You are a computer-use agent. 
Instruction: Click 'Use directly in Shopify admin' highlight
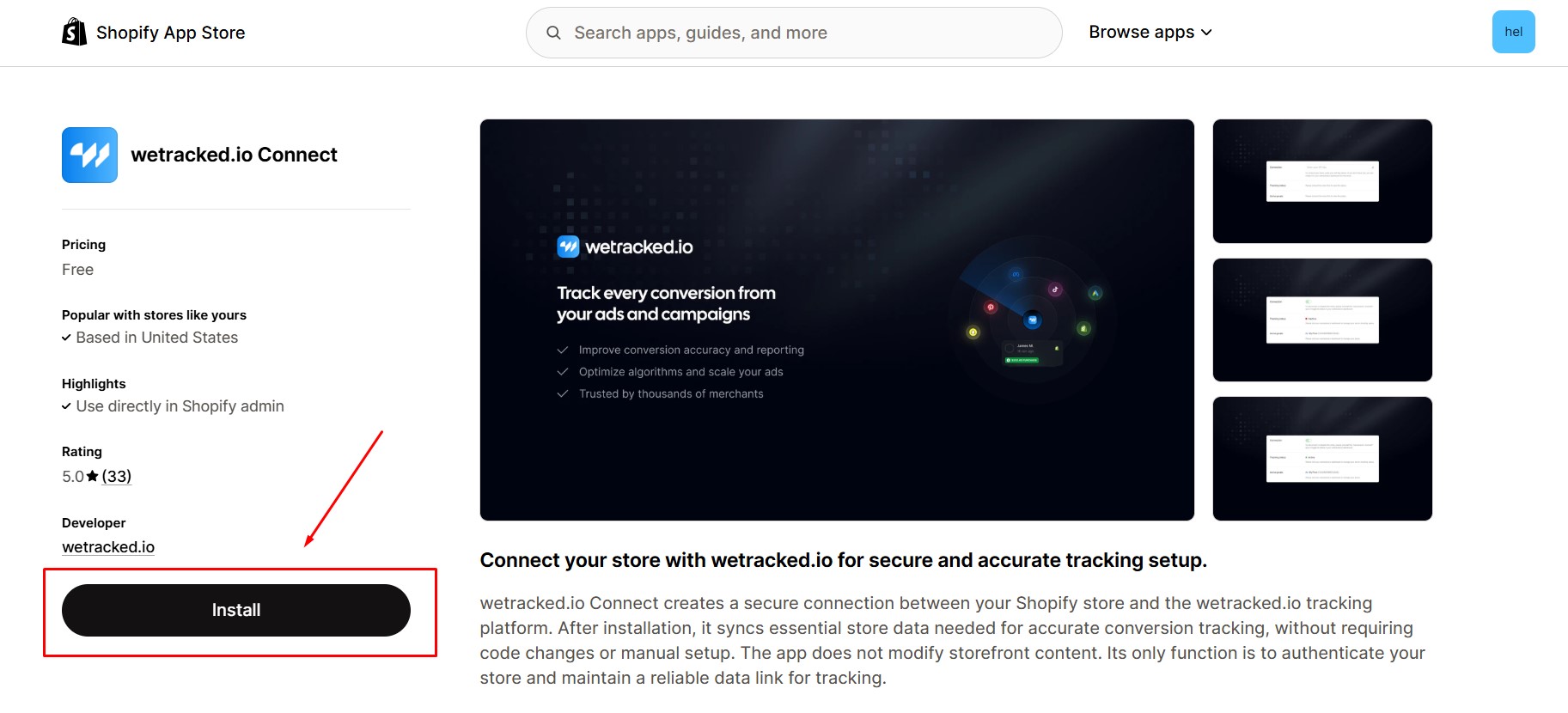click(x=180, y=406)
